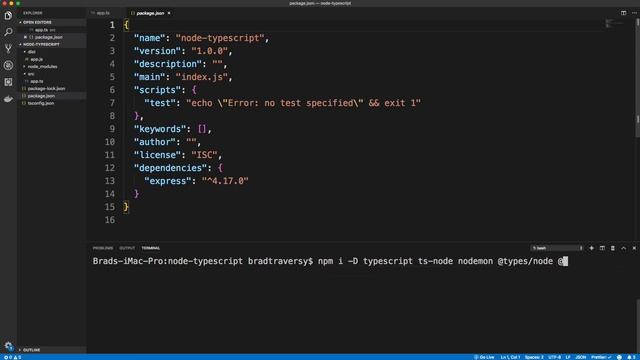
Task: Change file encoding UTF-8
Action: click(x=554, y=357)
